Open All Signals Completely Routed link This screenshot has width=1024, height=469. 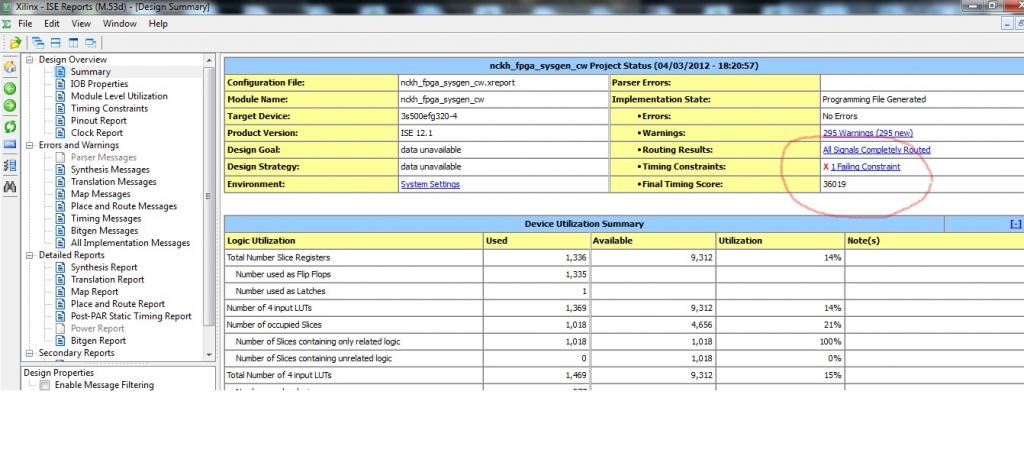coord(876,150)
